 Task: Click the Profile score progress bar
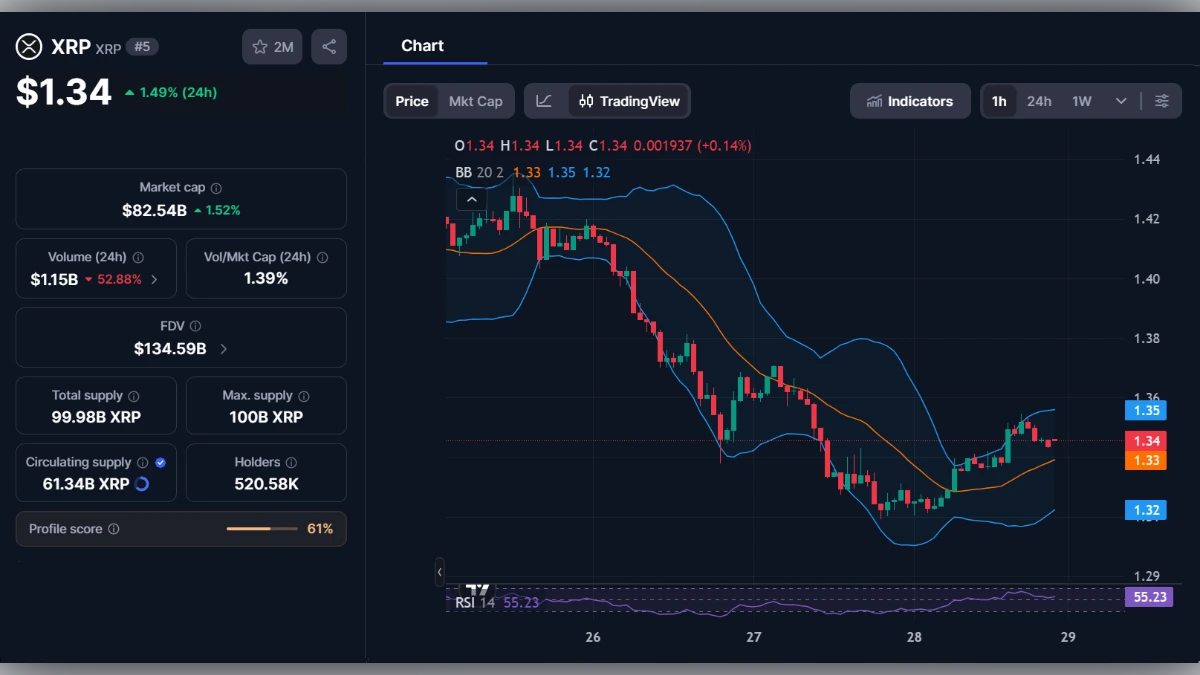click(x=262, y=529)
